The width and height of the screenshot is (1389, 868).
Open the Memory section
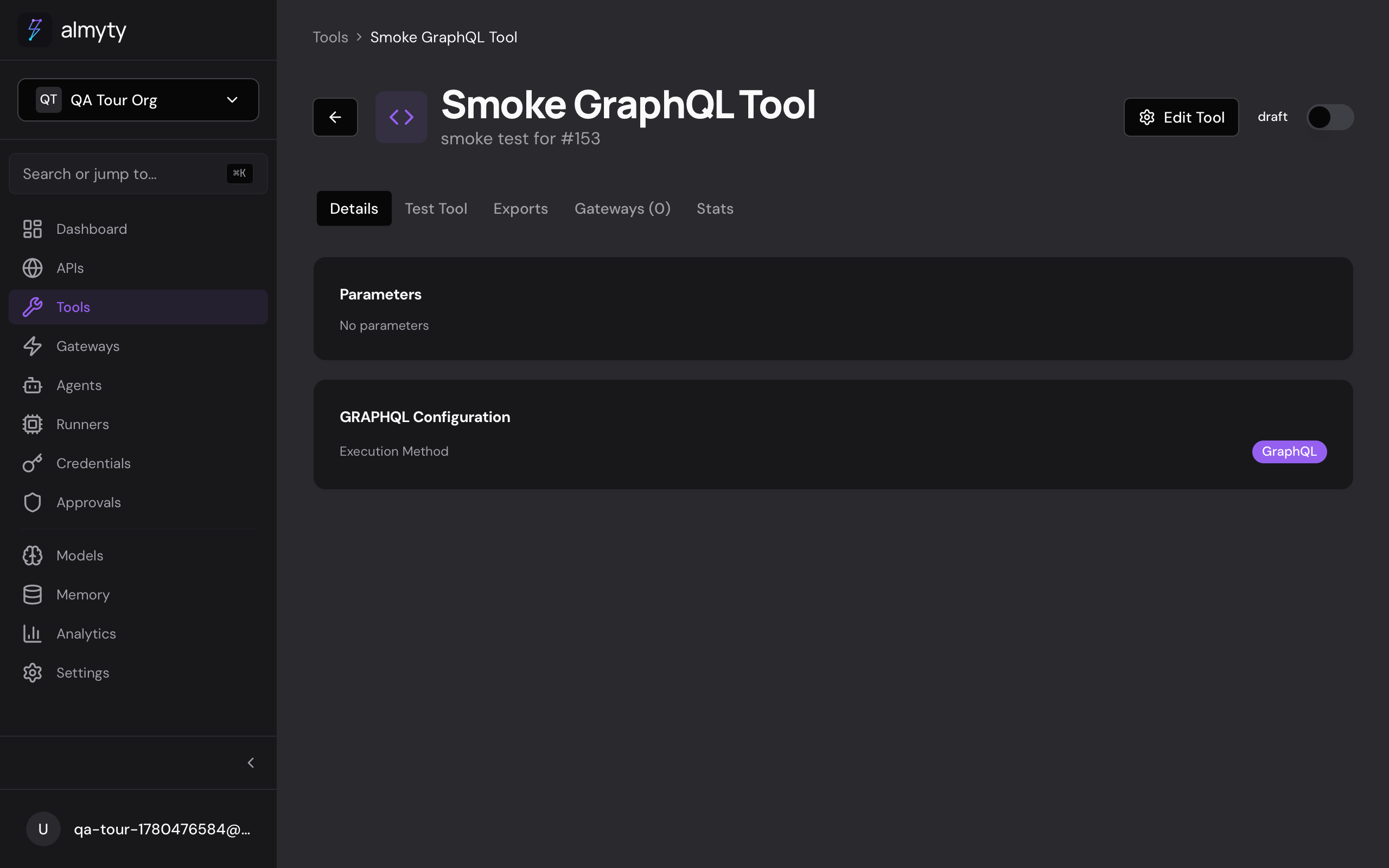point(138,595)
